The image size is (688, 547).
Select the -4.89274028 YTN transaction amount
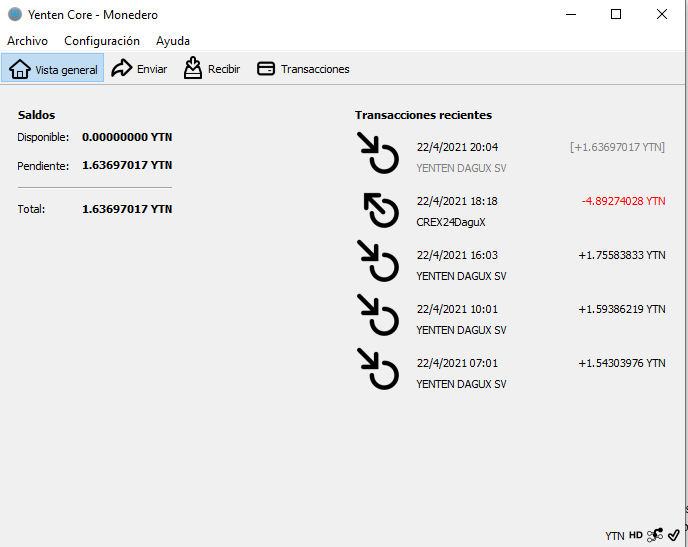(x=623, y=201)
